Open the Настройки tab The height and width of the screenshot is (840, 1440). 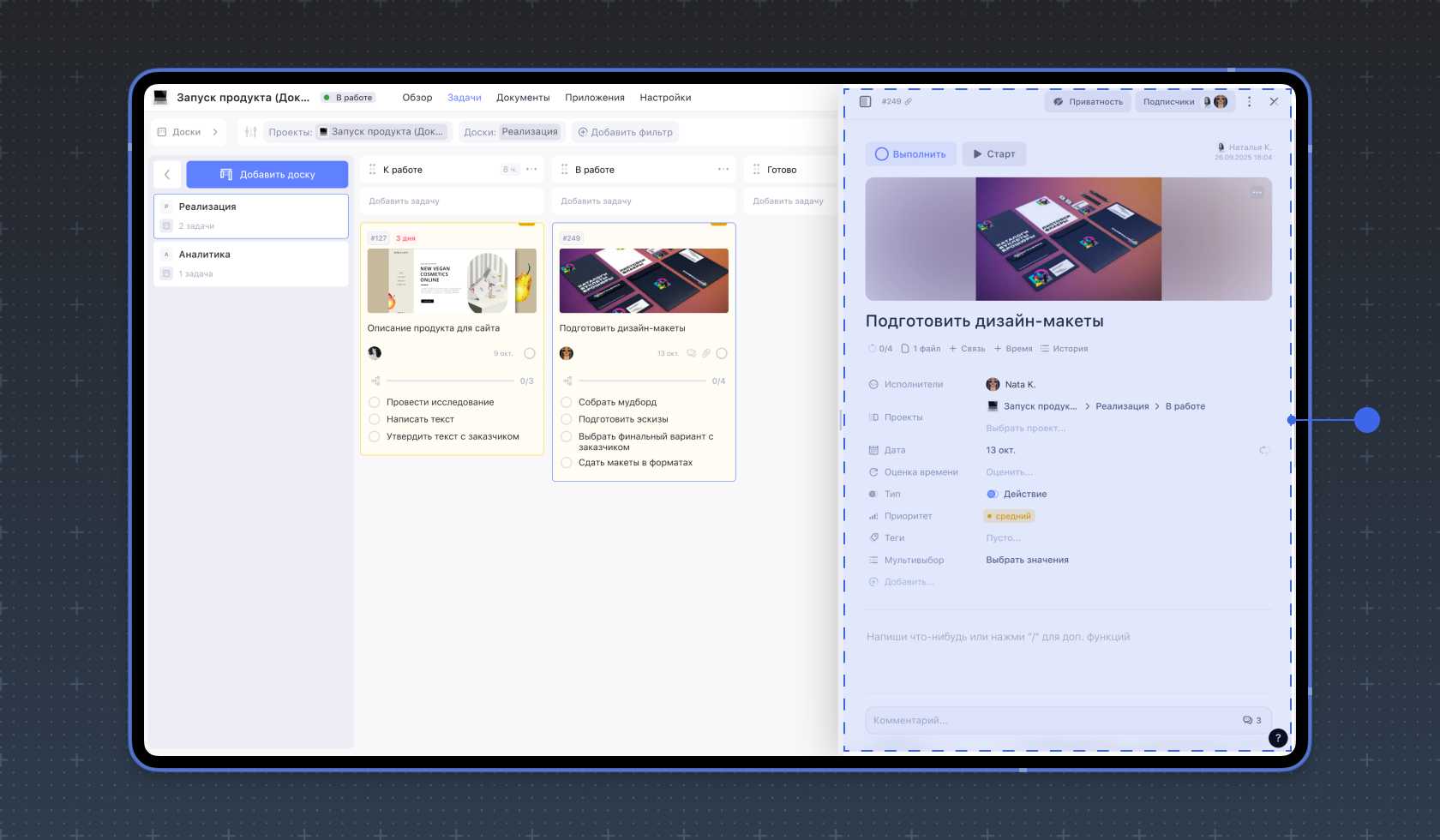(x=665, y=98)
